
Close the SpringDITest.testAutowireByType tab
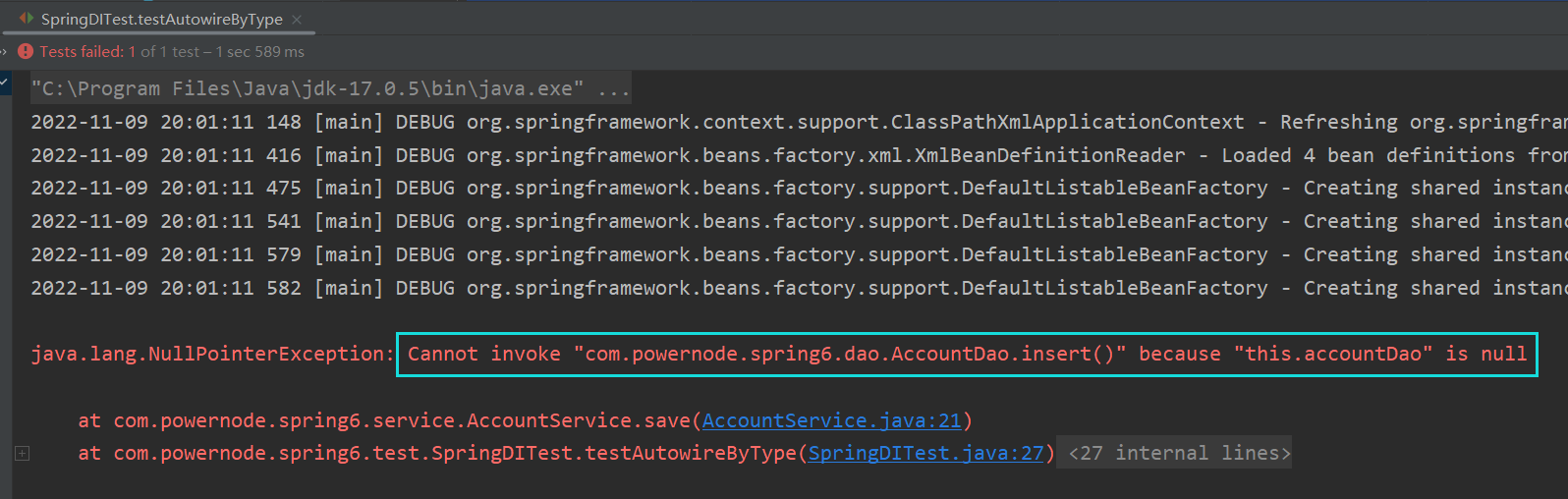tap(297, 20)
